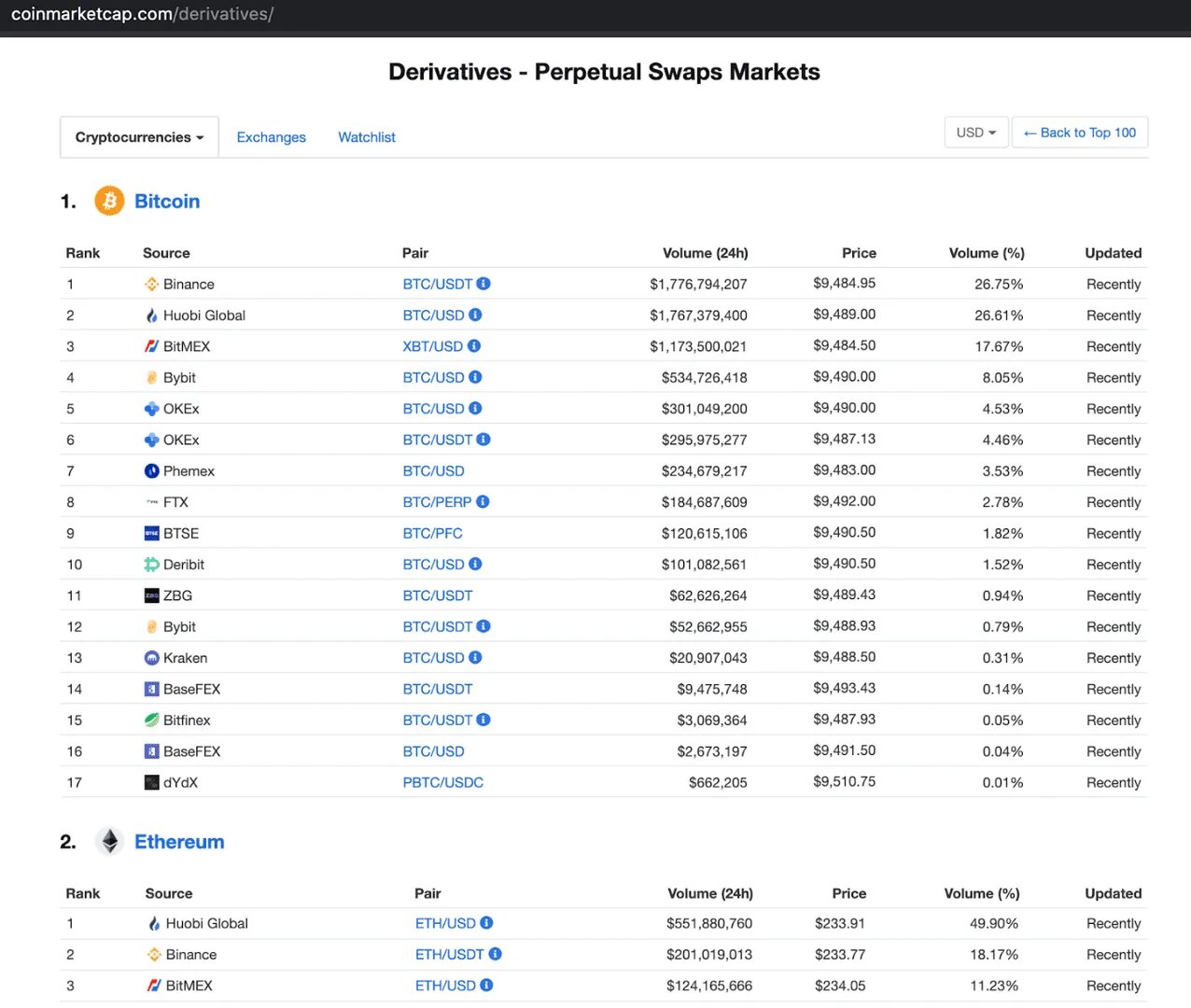Click the Volume (%) header in Ethereum table

[982, 893]
